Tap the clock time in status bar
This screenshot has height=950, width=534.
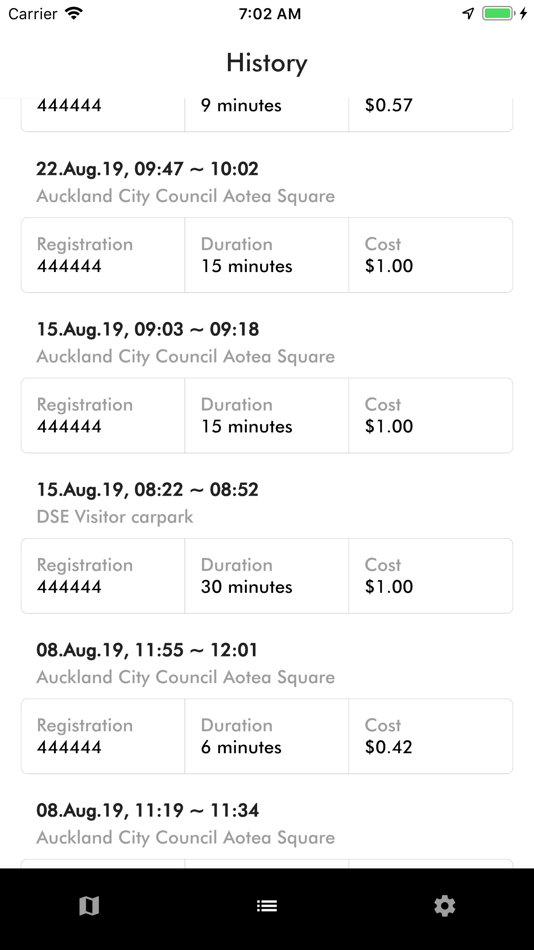pos(270,13)
